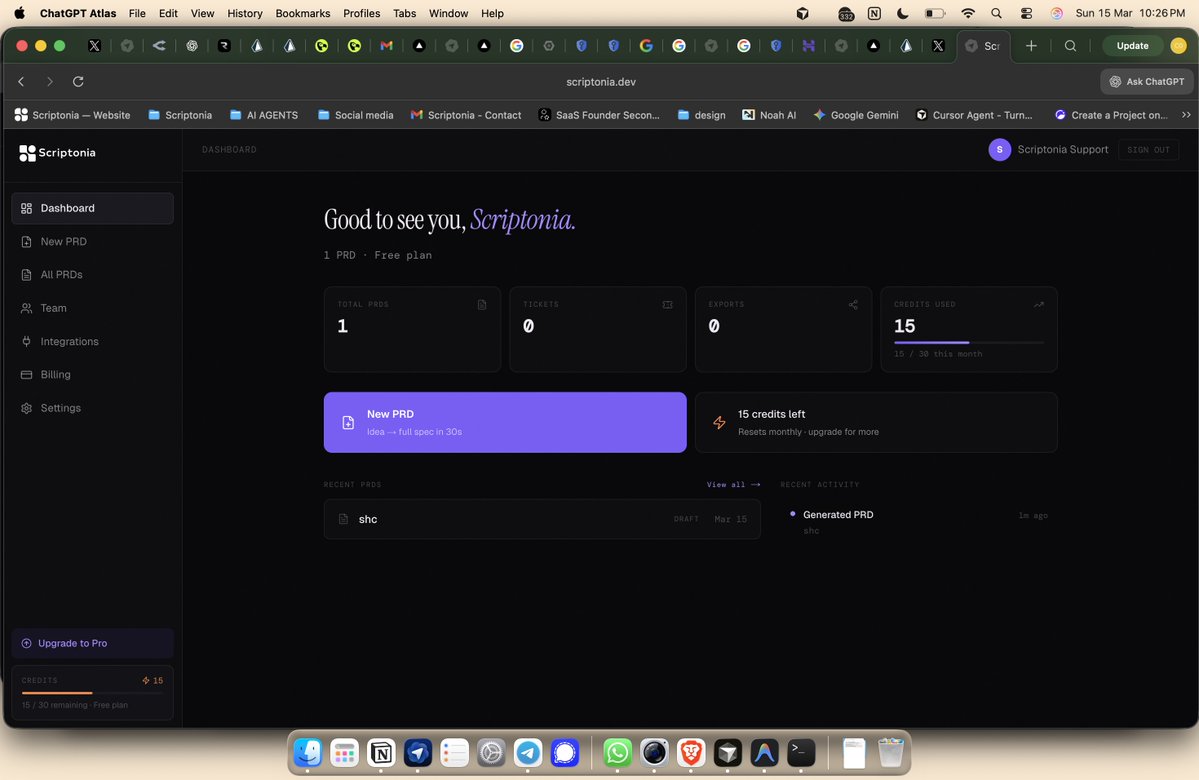Screen dimensions: 1199x780
Task: Click the trend arrow on Credits Used card
Action: click(1038, 304)
